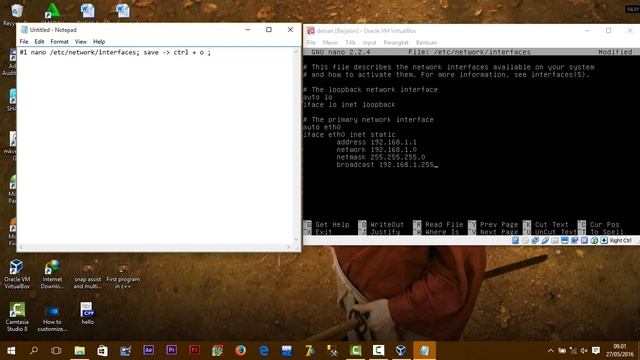Click the 'auto eth0' line in nano

click(x=322, y=127)
